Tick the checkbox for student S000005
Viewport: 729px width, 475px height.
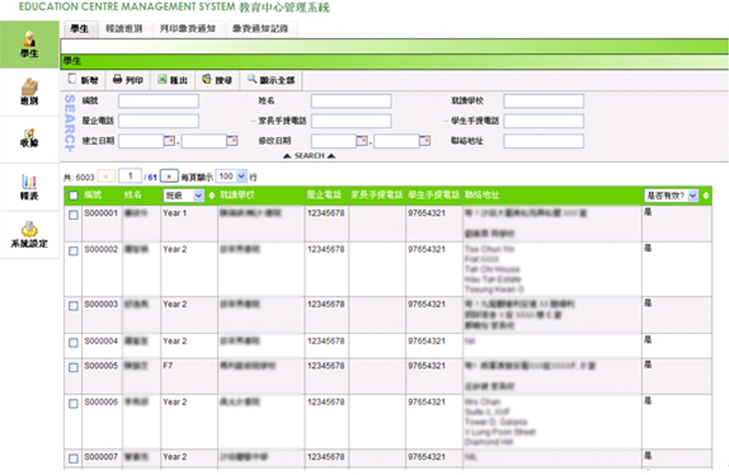(73, 368)
